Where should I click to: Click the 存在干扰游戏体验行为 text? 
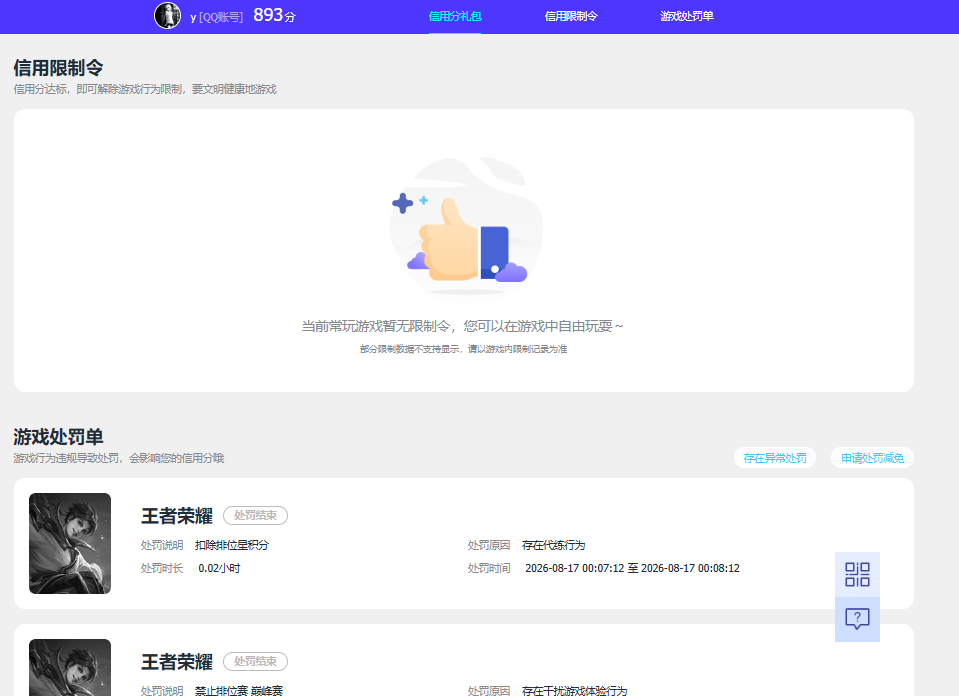point(574,690)
